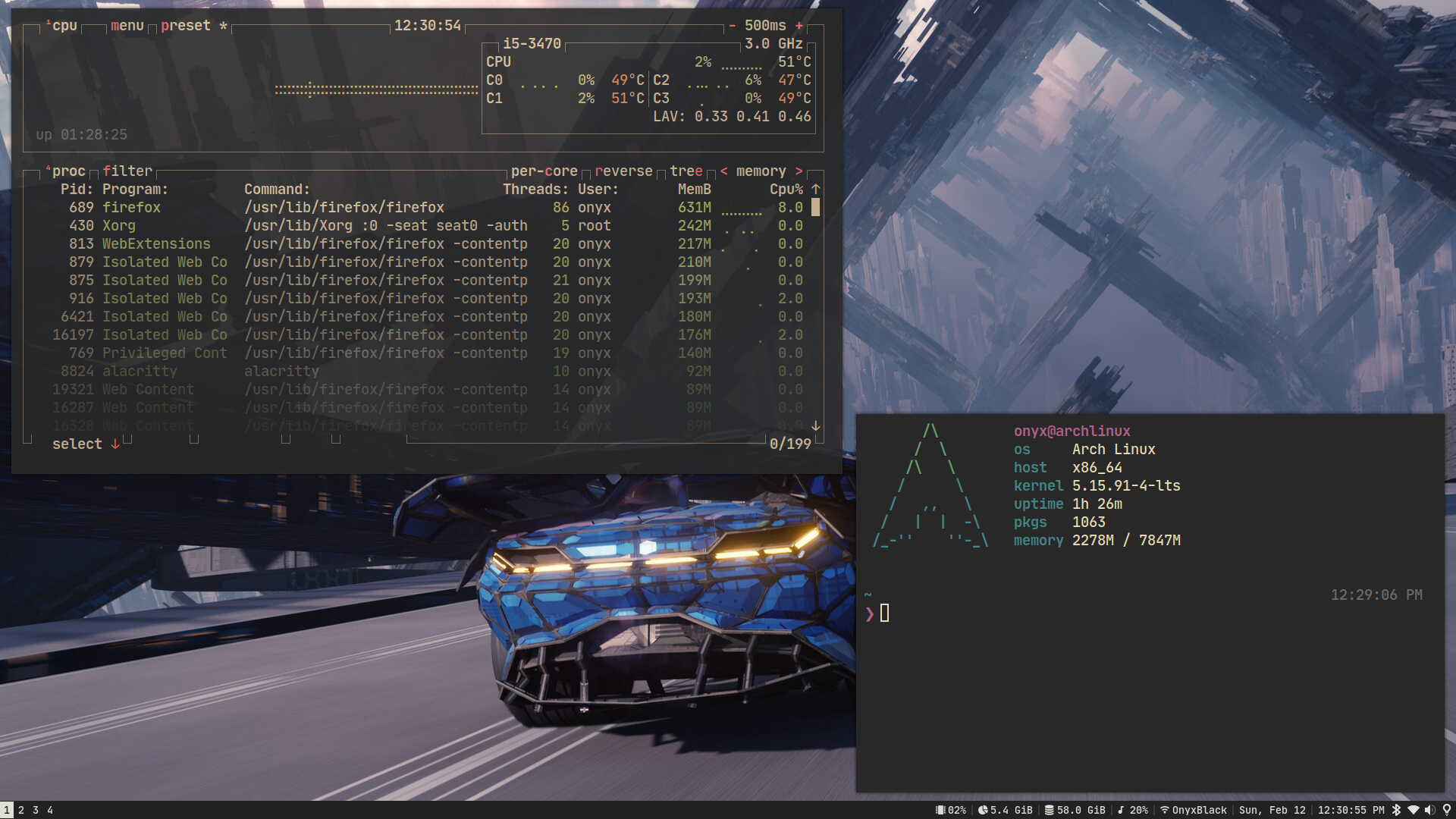Viewport: 1456px width, 819px height.
Task: Click the CPU usage indicator in status bar
Action: pyautogui.click(x=951, y=810)
